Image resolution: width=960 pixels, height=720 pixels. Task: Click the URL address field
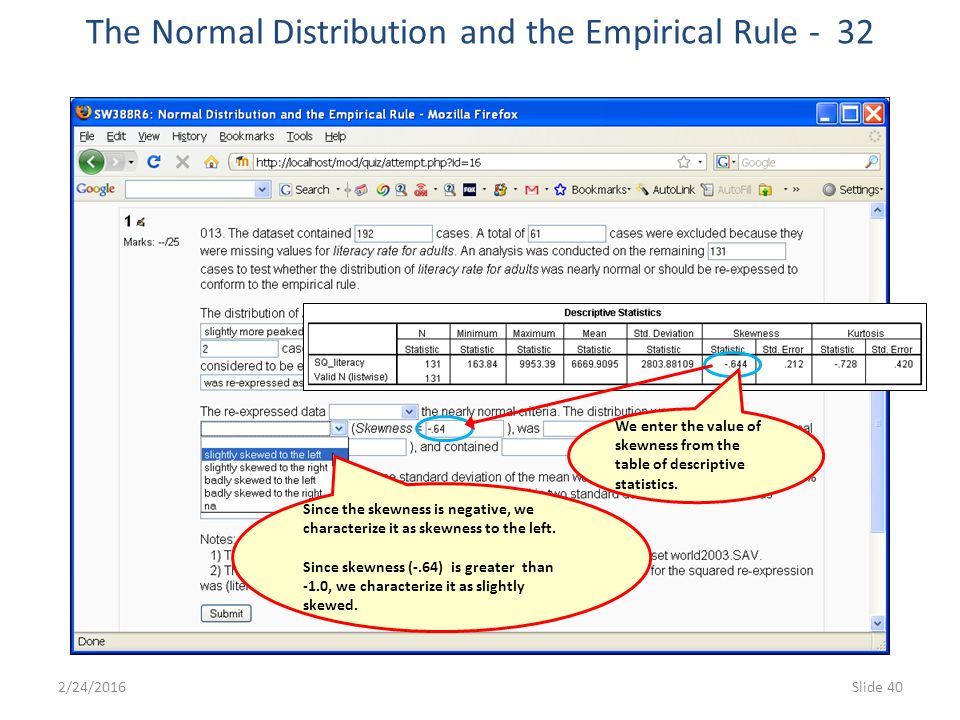(462, 162)
